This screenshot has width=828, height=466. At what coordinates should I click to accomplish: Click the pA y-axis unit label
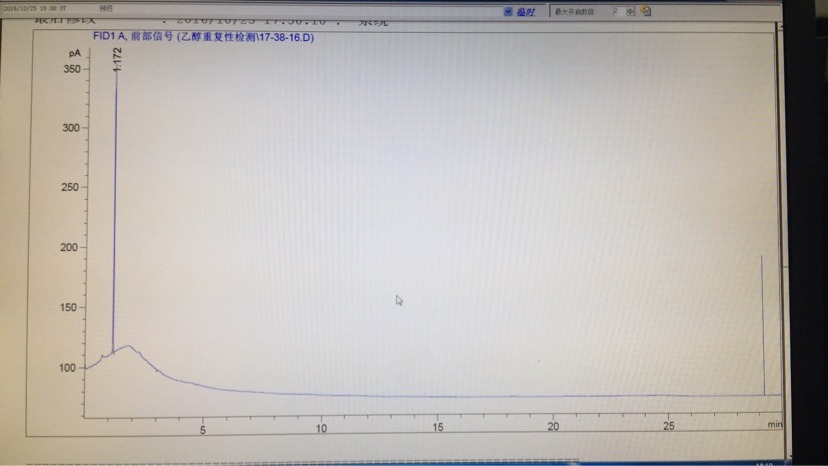coord(74,53)
